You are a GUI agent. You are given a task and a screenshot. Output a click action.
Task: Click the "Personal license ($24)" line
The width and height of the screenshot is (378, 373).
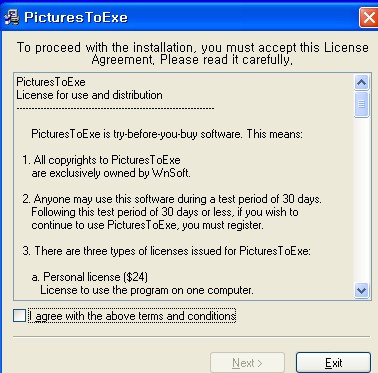tap(90, 277)
